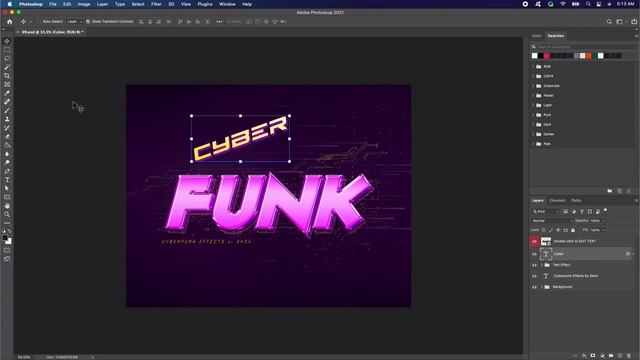Open the Apple menu
640x360 pixels.
click(9, 4)
